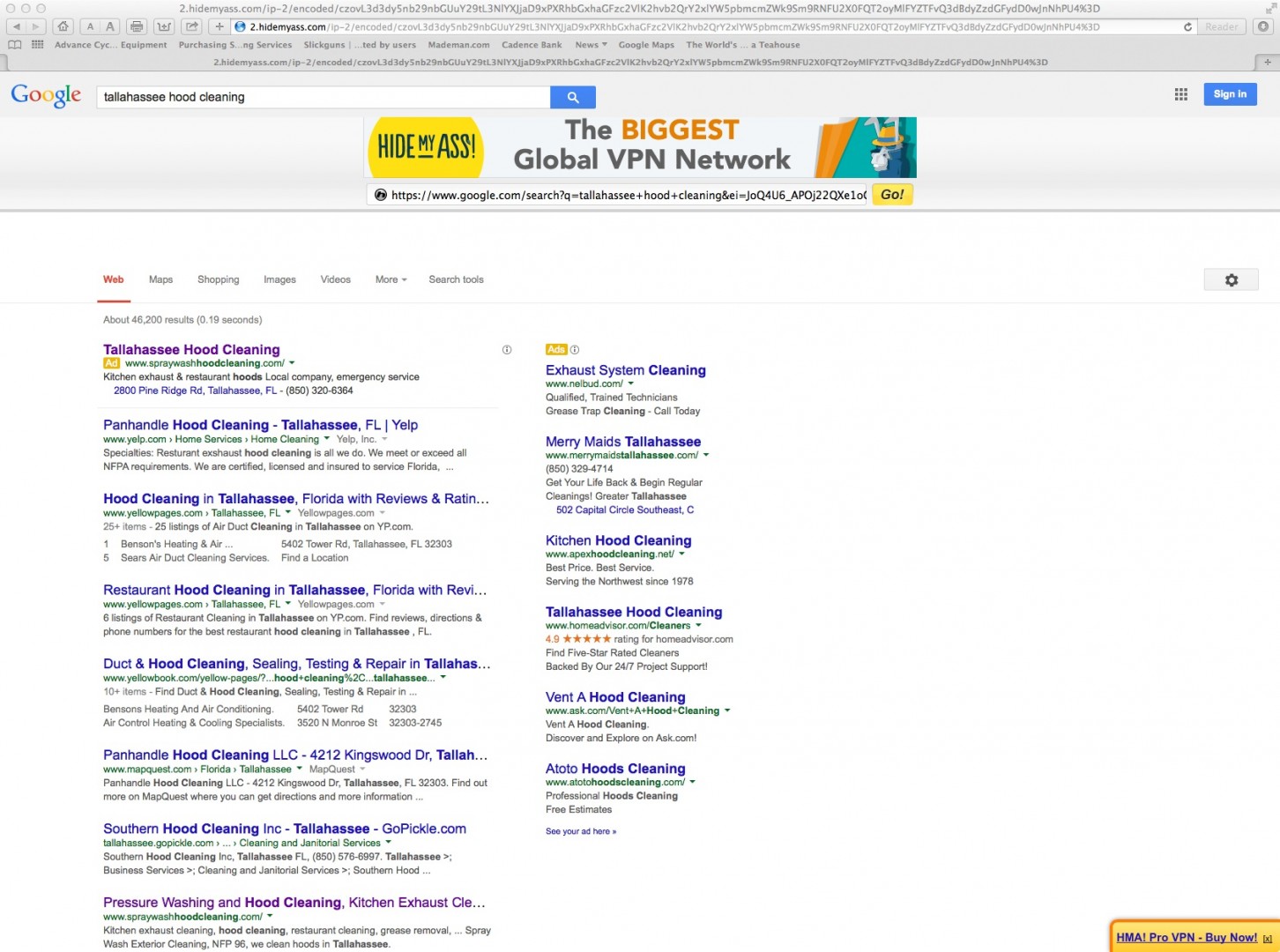This screenshot has width=1280, height=952.
Task: Open the Google apps grid icon
Action: pyautogui.click(x=1180, y=94)
